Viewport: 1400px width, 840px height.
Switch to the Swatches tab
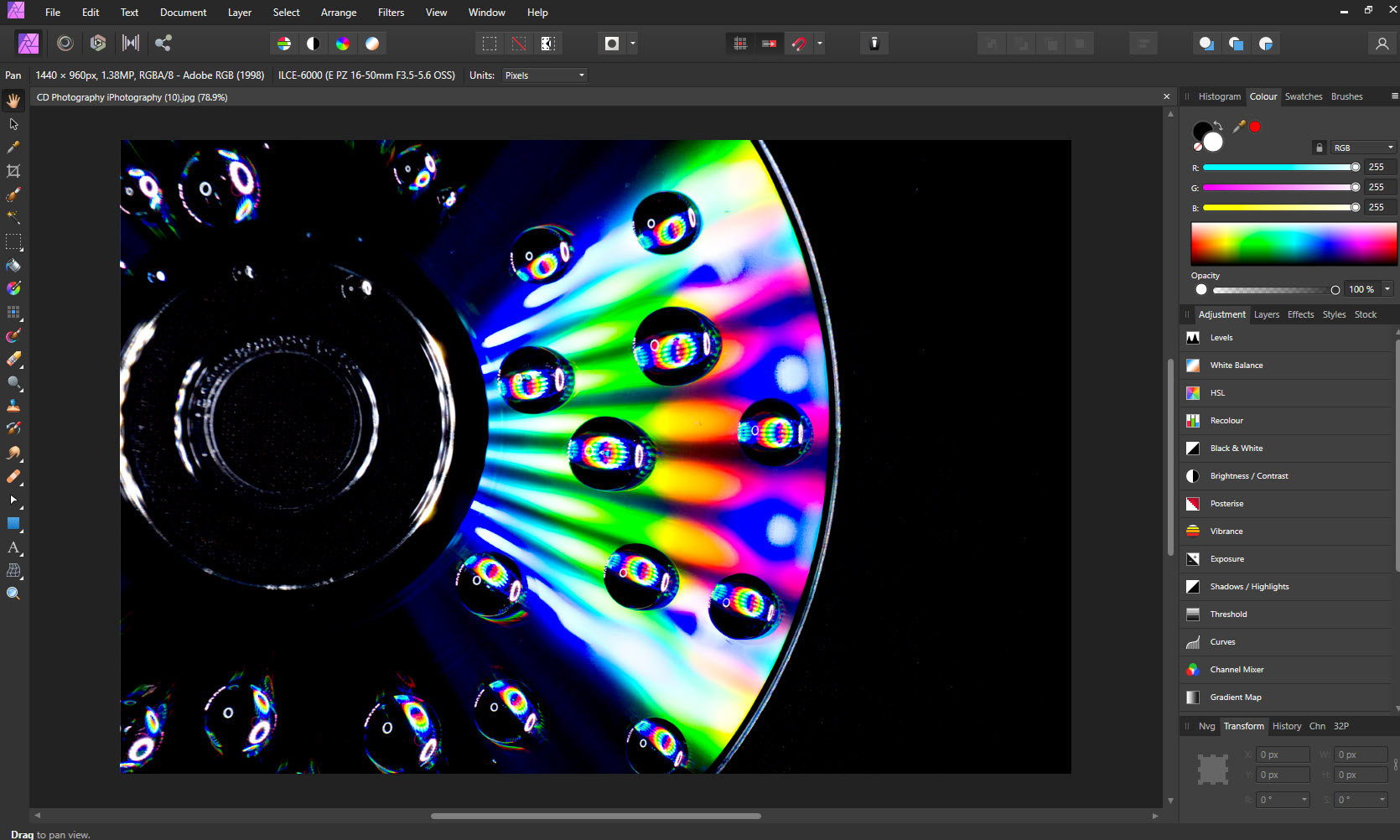(1304, 96)
